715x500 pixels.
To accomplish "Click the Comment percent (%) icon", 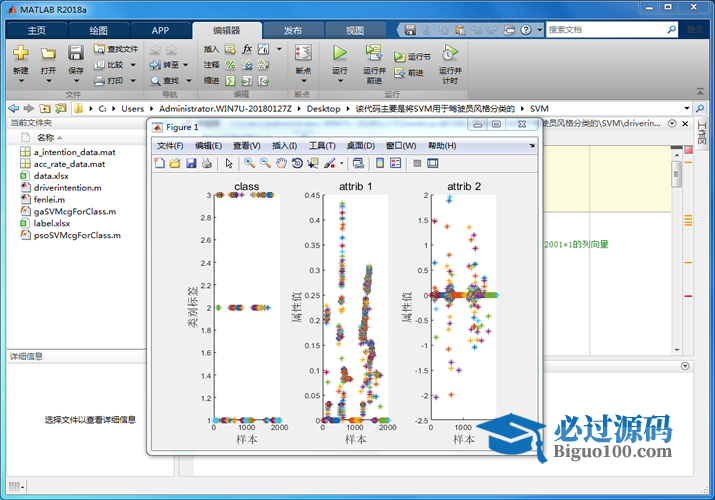I will click(x=230, y=65).
